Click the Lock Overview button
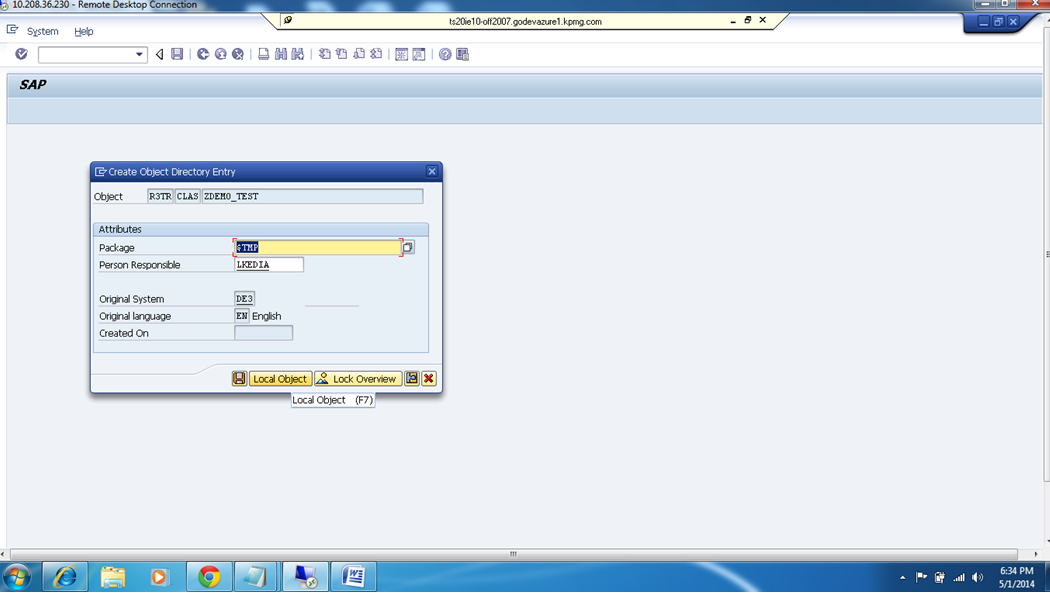 357,378
